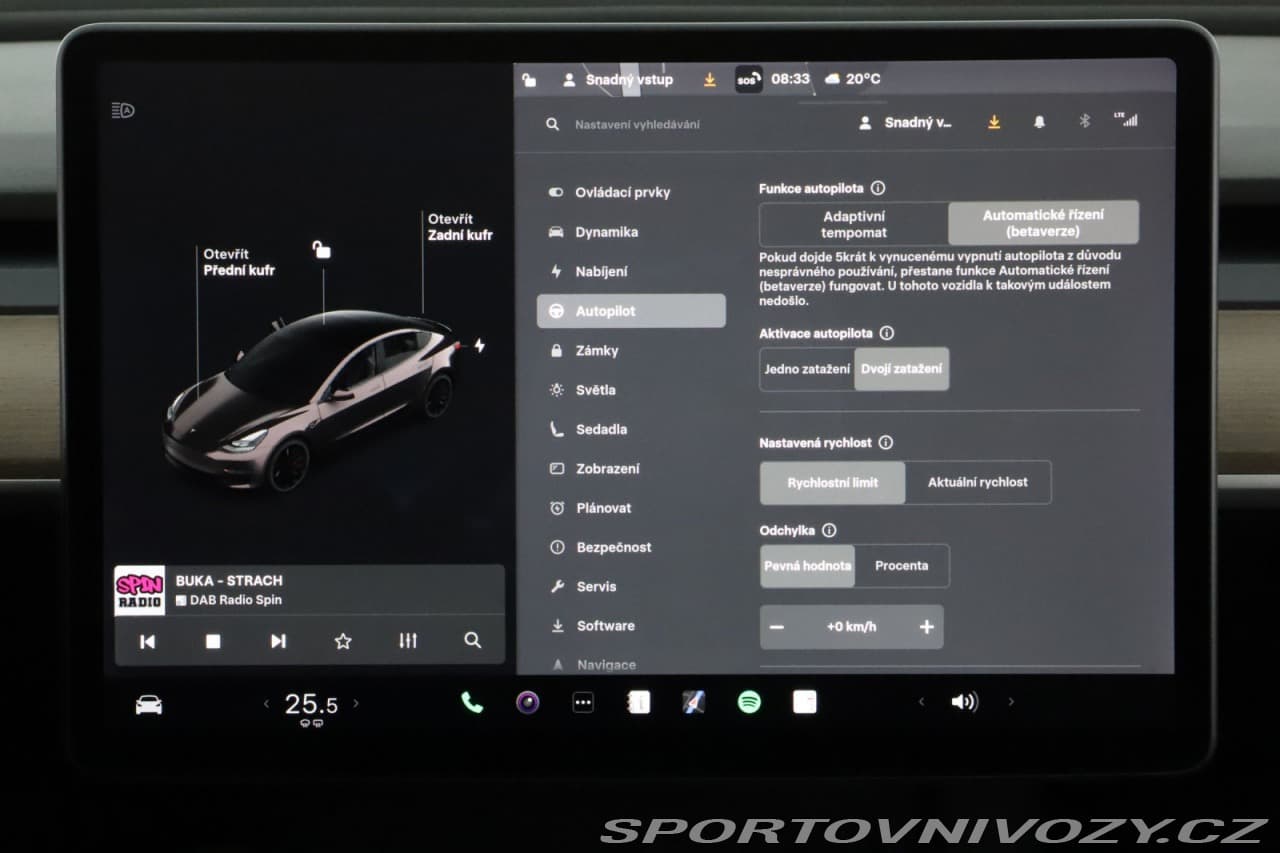Tap the speaker volume icon
This screenshot has width=1280, height=853.
click(964, 702)
